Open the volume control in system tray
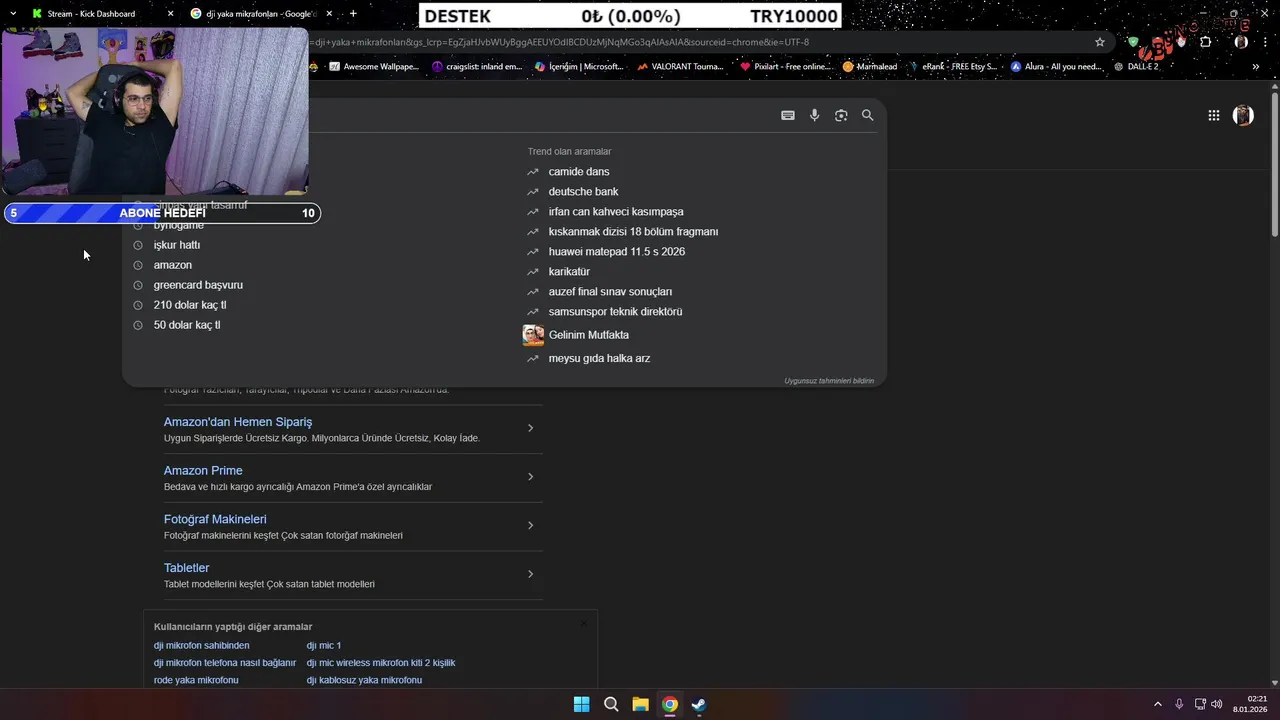Viewport: 1280px width, 720px height. [x=1216, y=704]
